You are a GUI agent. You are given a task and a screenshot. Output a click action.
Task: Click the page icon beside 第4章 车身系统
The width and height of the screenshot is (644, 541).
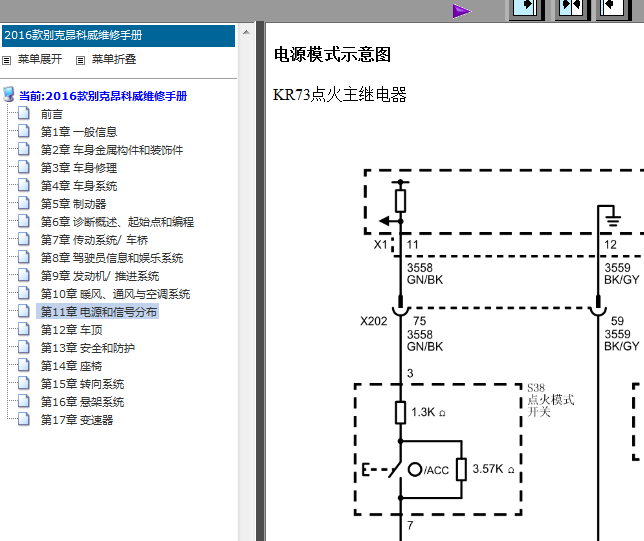24,185
